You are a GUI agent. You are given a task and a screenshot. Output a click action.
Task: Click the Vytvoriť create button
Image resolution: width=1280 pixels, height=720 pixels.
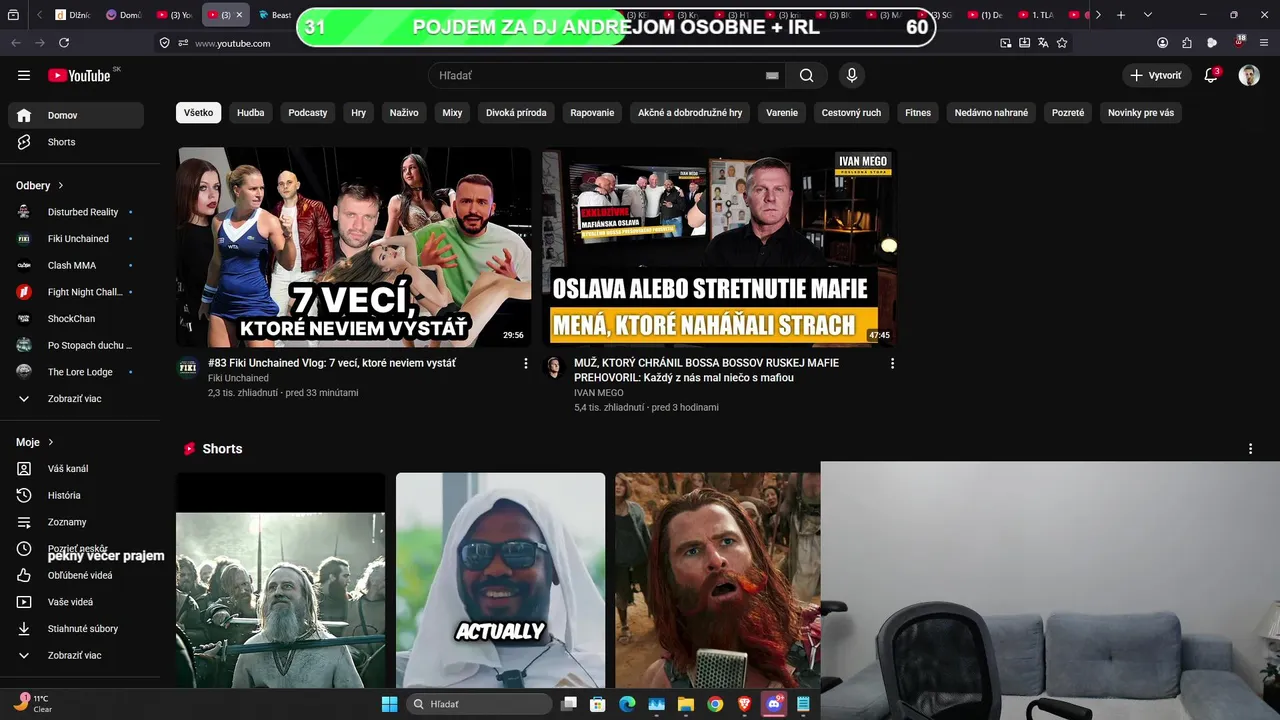[x=1157, y=75]
